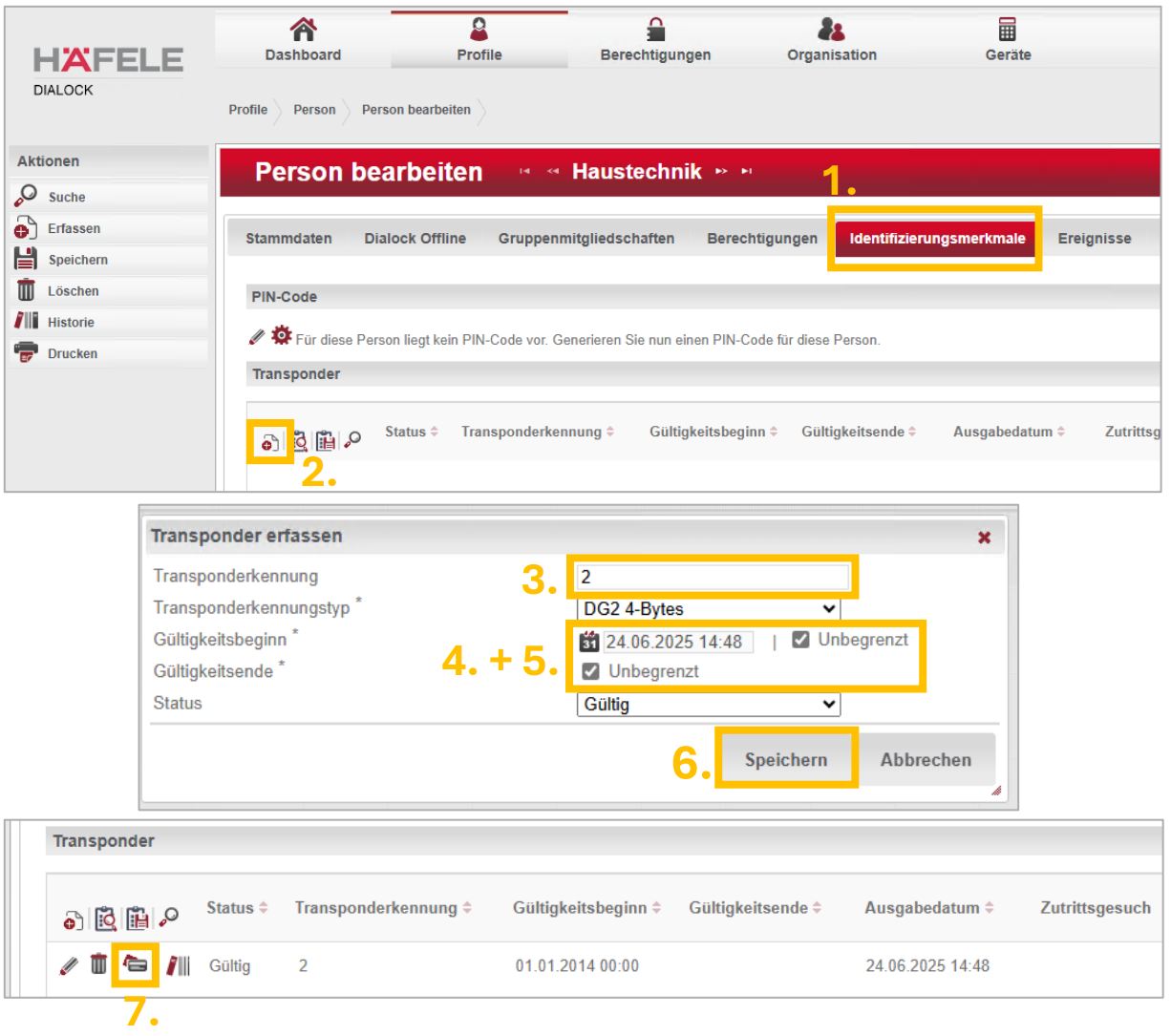
Task: Click the pencil icon in PIN-Code section
Action: [x=256, y=337]
